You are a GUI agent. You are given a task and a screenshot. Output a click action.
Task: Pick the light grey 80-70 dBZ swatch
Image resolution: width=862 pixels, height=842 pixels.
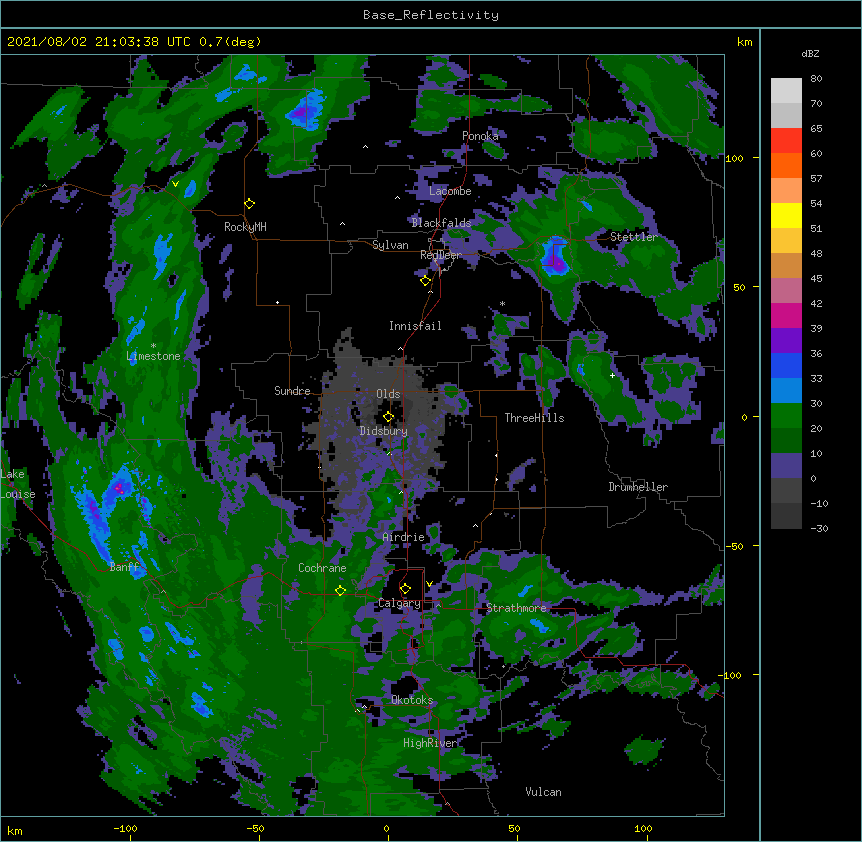coord(786,91)
